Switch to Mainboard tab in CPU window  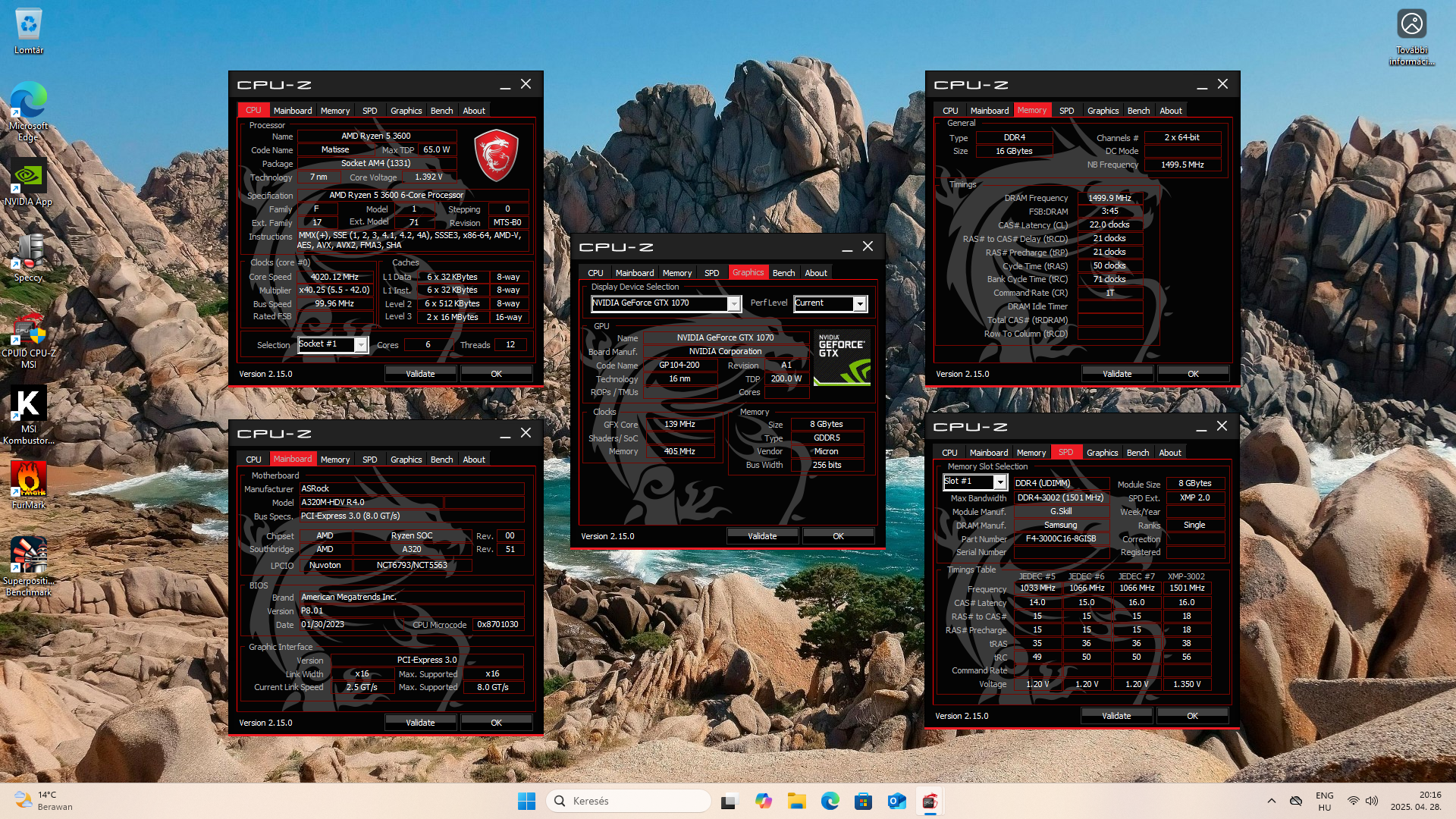pos(293,111)
